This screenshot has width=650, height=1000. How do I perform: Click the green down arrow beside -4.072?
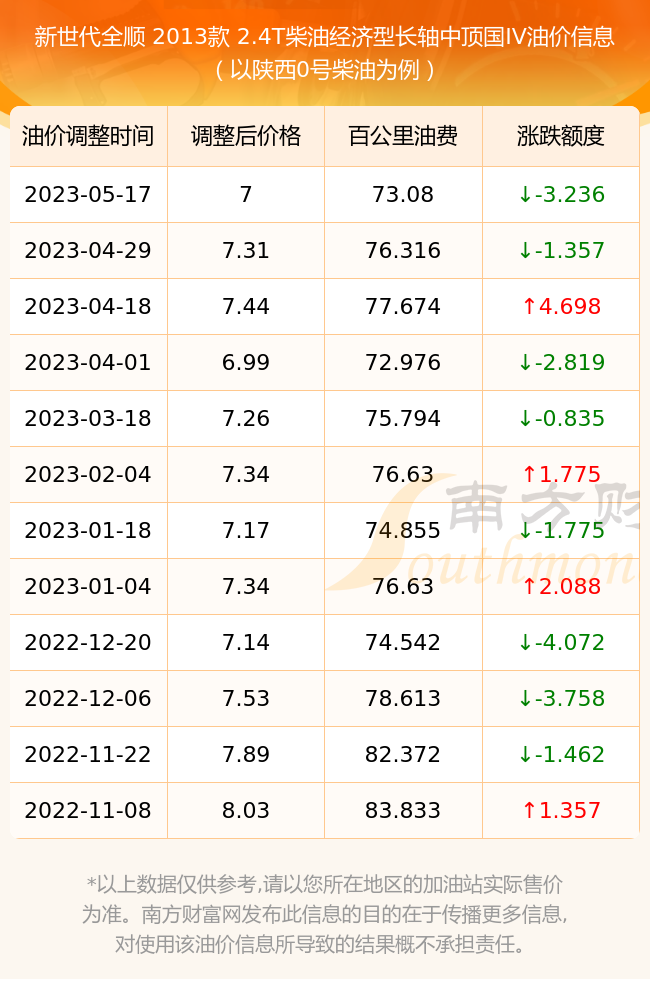click(x=526, y=642)
